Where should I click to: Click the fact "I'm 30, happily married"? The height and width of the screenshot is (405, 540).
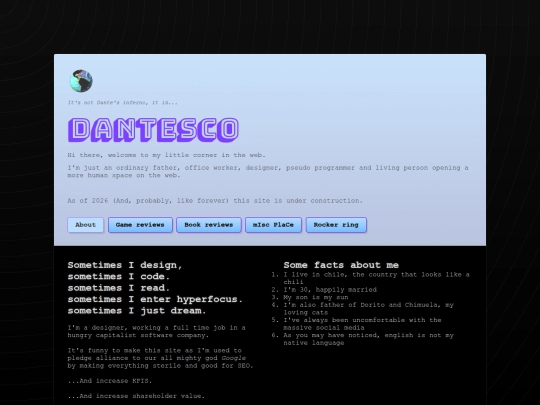pyautogui.click(x=330, y=290)
